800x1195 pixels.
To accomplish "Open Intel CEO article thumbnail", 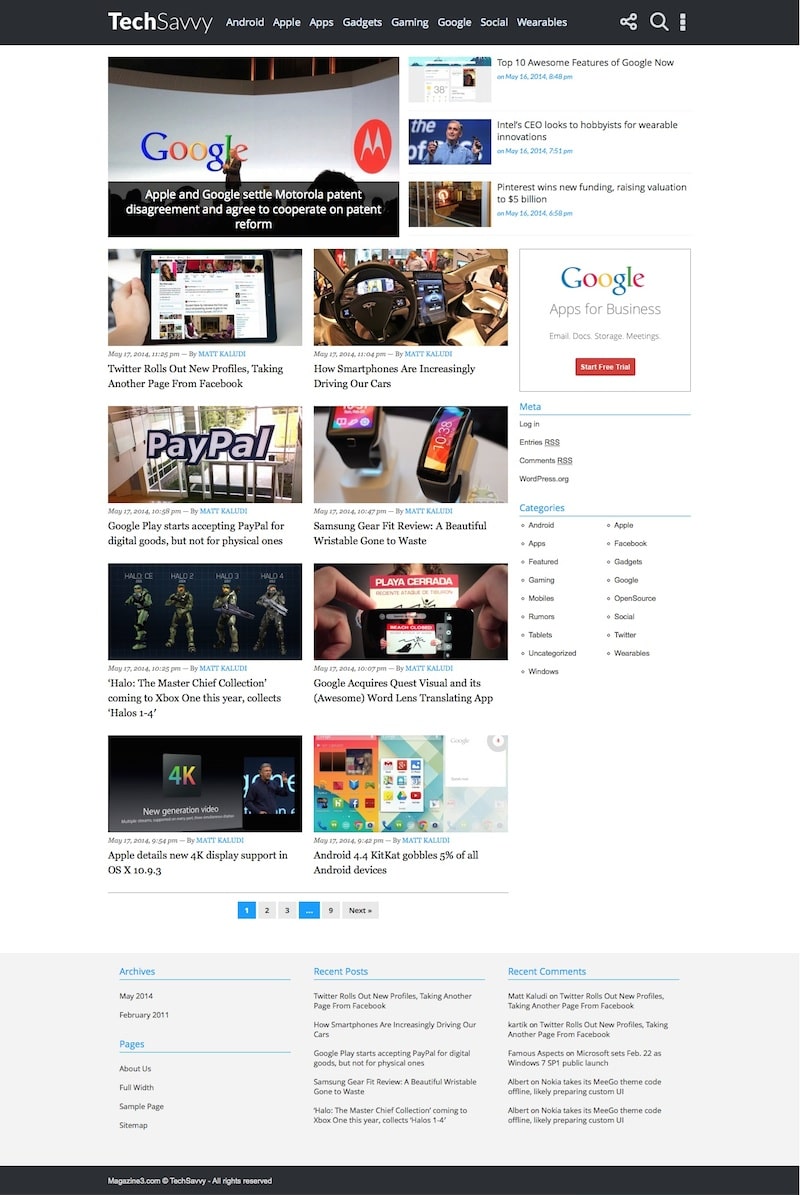I will pyautogui.click(x=450, y=142).
